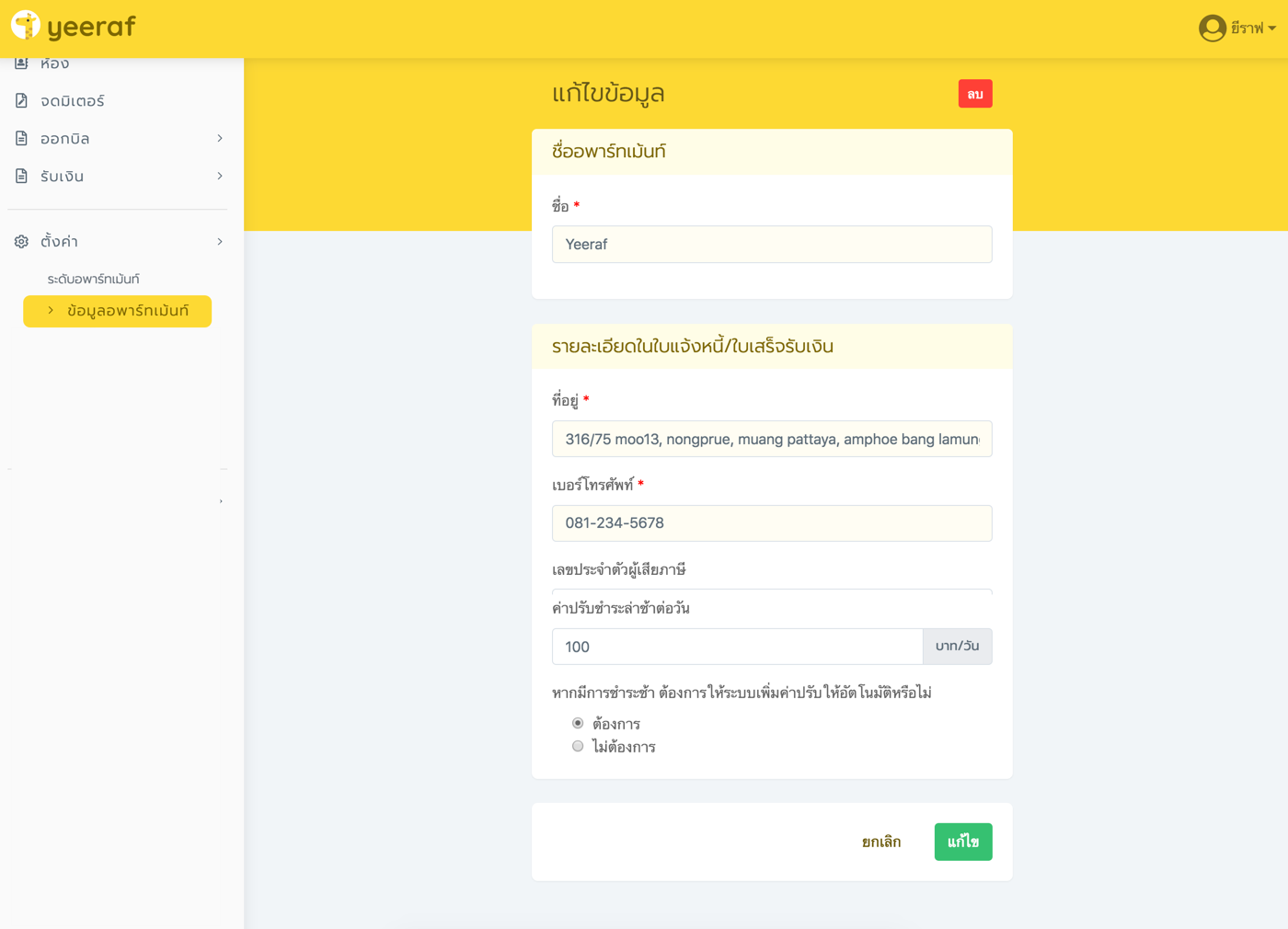Click the แก้ไขข้อมูล page heading
This screenshot has width=1288, height=929.
click(608, 94)
